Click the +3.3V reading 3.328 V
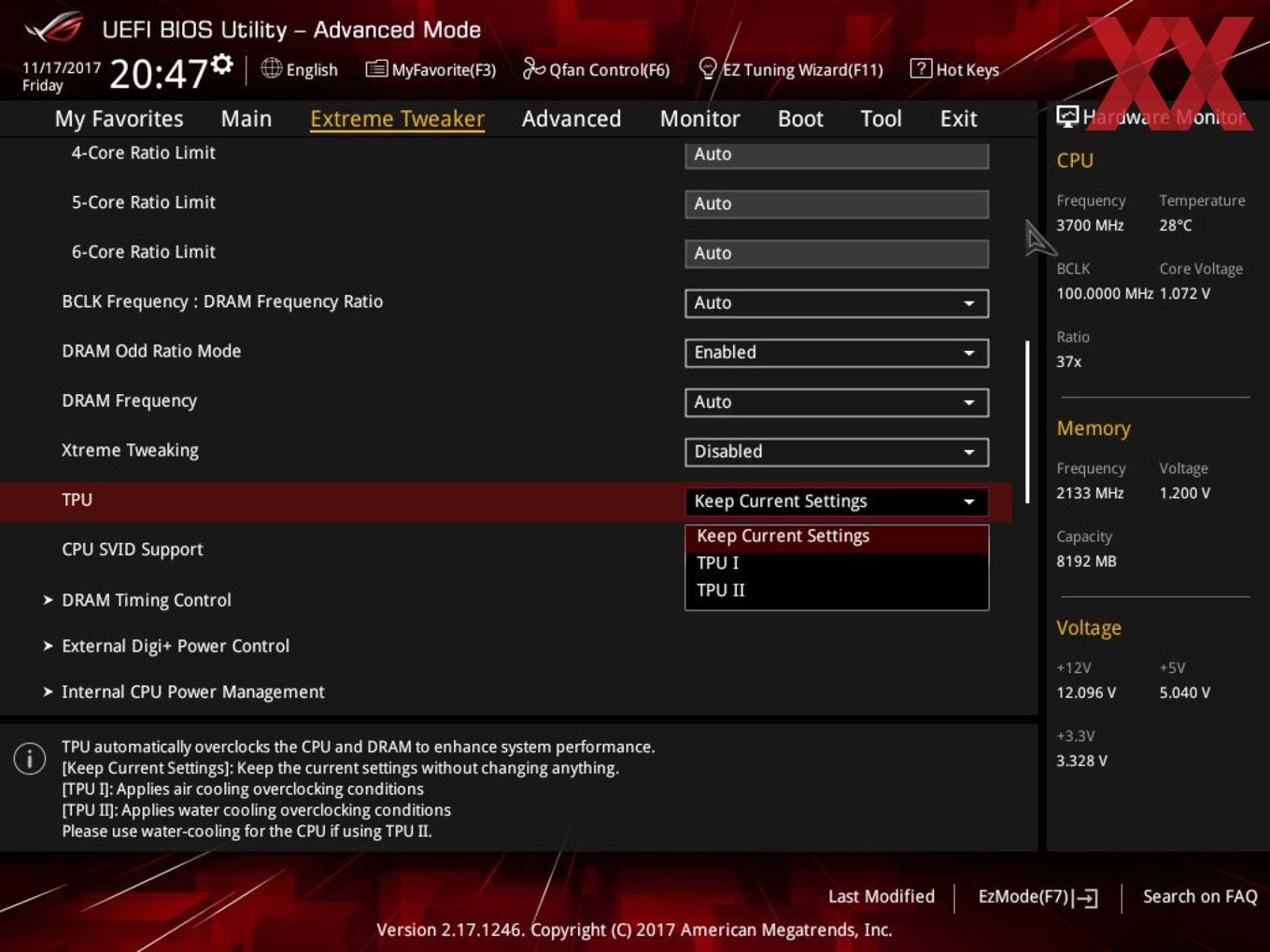The height and width of the screenshot is (952, 1270). coord(1081,761)
